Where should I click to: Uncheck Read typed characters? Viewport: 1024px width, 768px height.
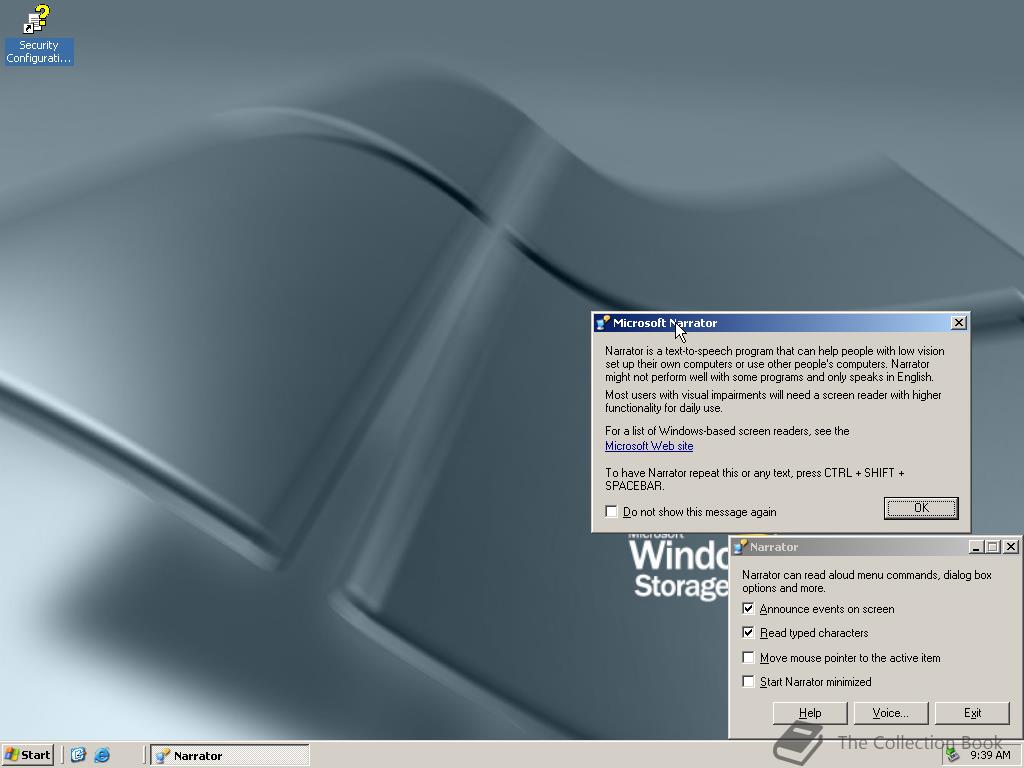pyautogui.click(x=748, y=632)
